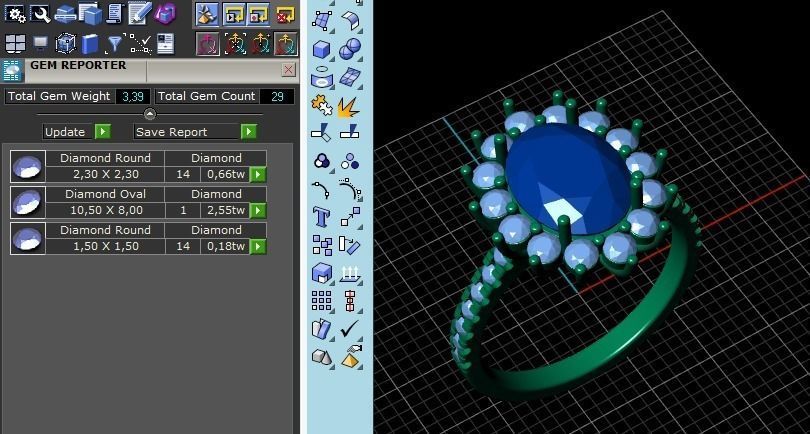
Task: Click the purple cube render icon
Action: 165,14
